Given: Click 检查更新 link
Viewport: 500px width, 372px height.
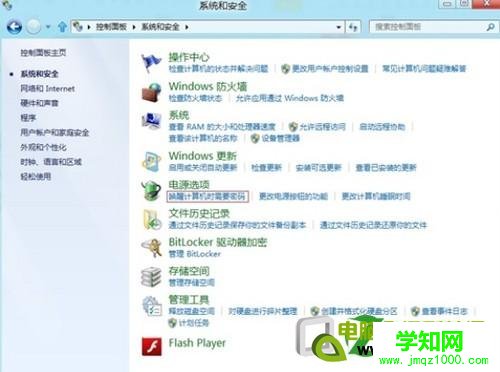Looking at the screenshot, I should (x=266, y=168).
